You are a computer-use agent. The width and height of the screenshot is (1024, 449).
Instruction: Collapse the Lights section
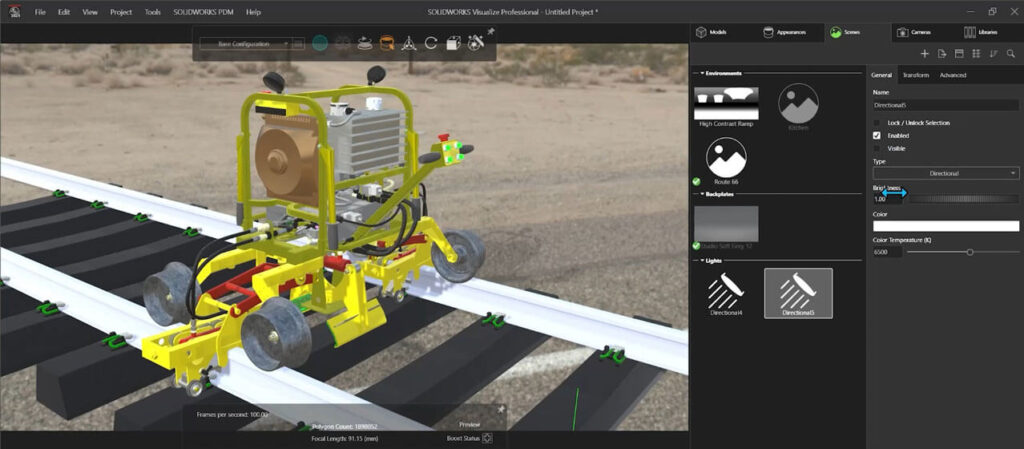[701, 261]
